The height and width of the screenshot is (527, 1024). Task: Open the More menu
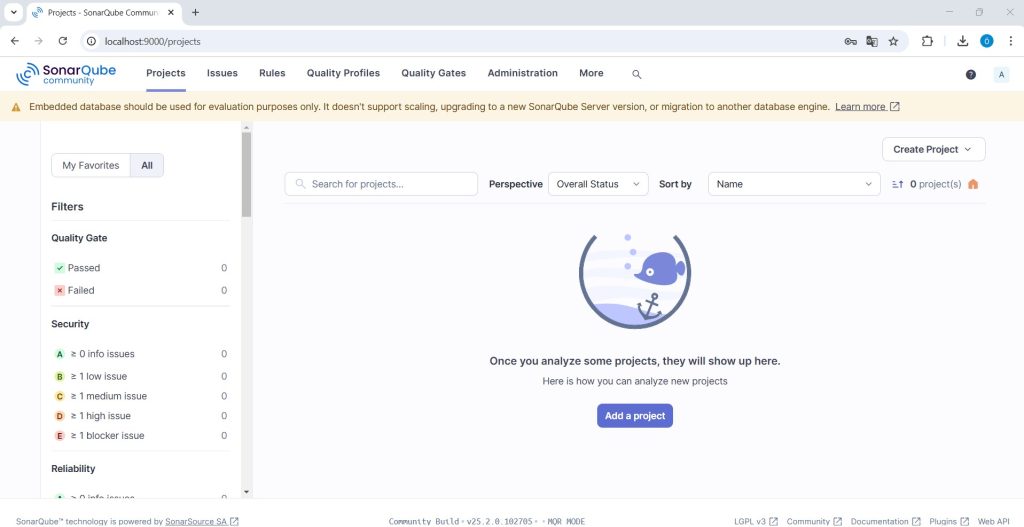point(591,73)
